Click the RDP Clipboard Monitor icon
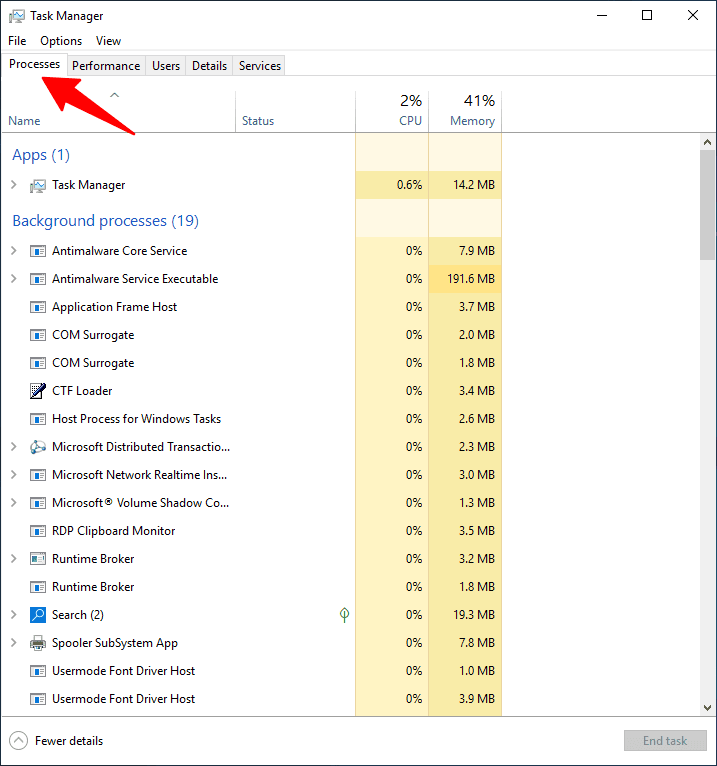The width and height of the screenshot is (717, 766). click(38, 531)
